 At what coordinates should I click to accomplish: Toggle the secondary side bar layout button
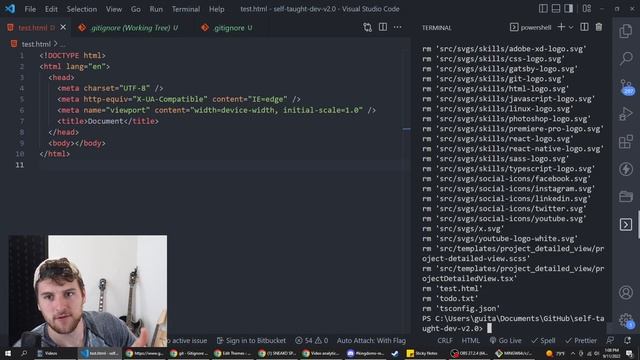pyautogui.click(x=569, y=9)
